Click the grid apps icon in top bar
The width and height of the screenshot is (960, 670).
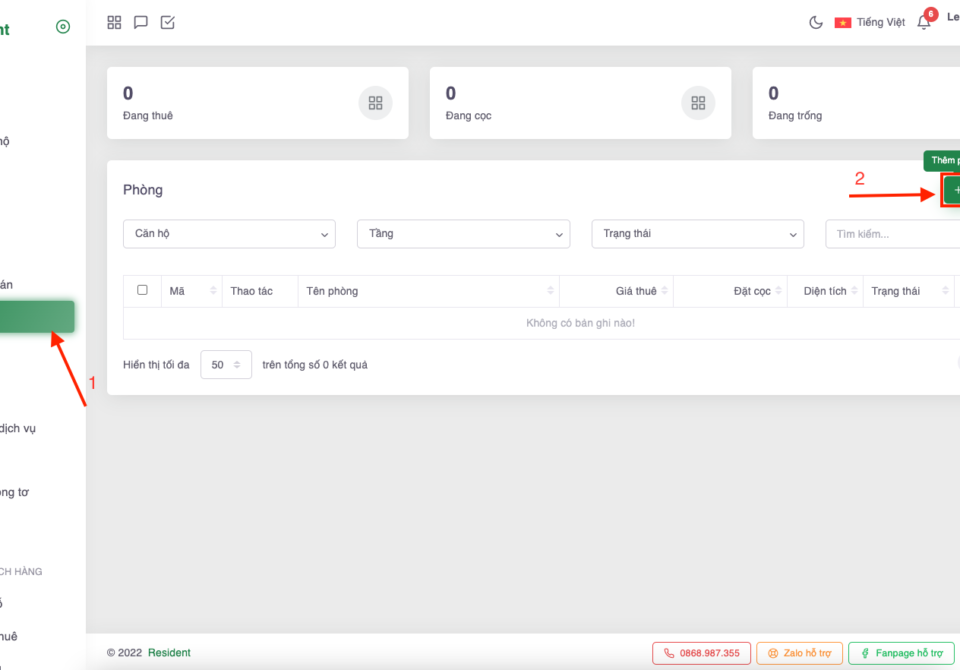(x=114, y=22)
